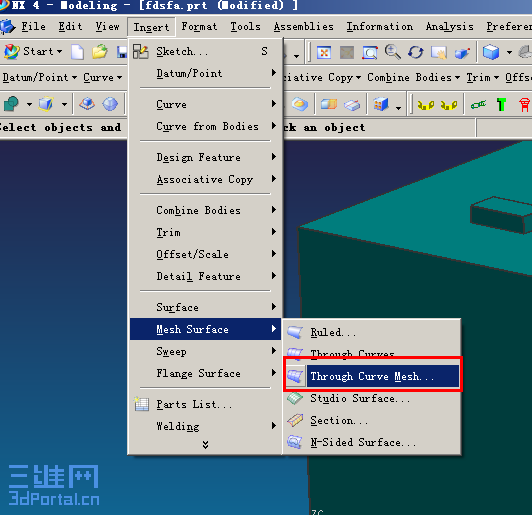Viewport: 532px width, 515px height.
Task: Expand the Curve submenu entry
Action: (205, 104)
